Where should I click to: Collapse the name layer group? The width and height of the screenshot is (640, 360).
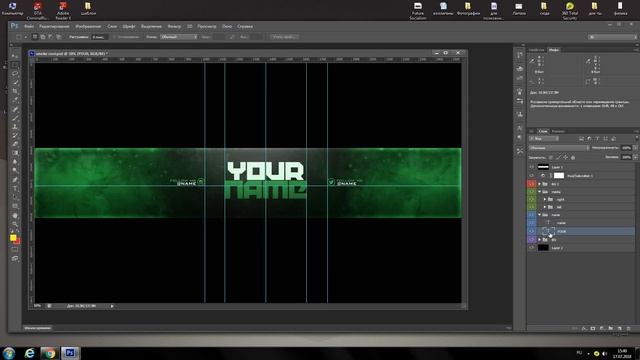click(540, 215)
